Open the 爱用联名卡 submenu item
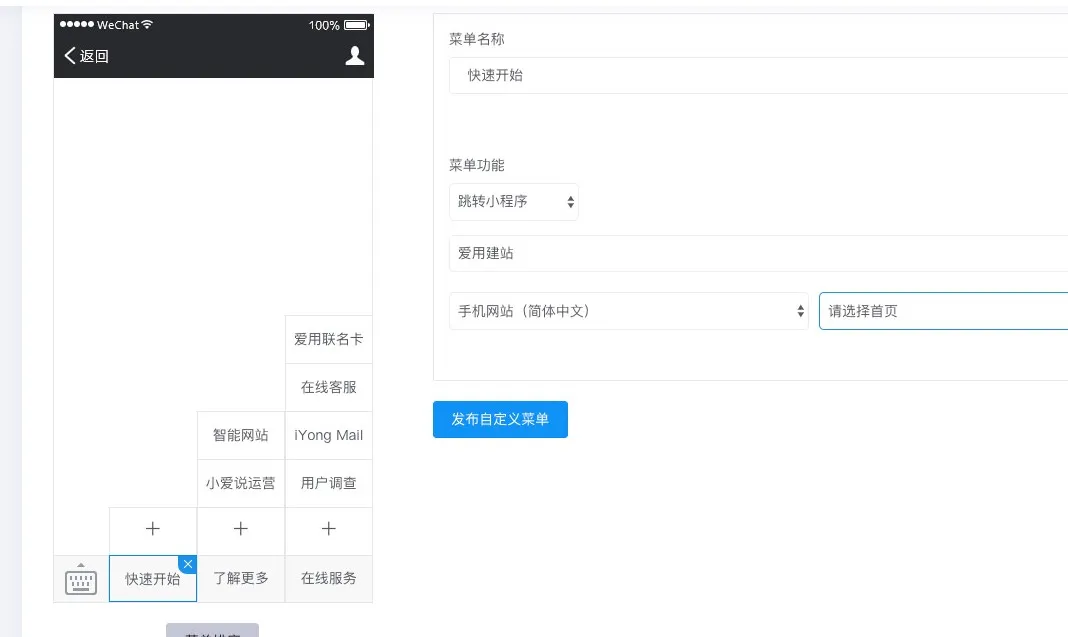The height and width of the screenshot is (637, 1068). coord(328,339)
